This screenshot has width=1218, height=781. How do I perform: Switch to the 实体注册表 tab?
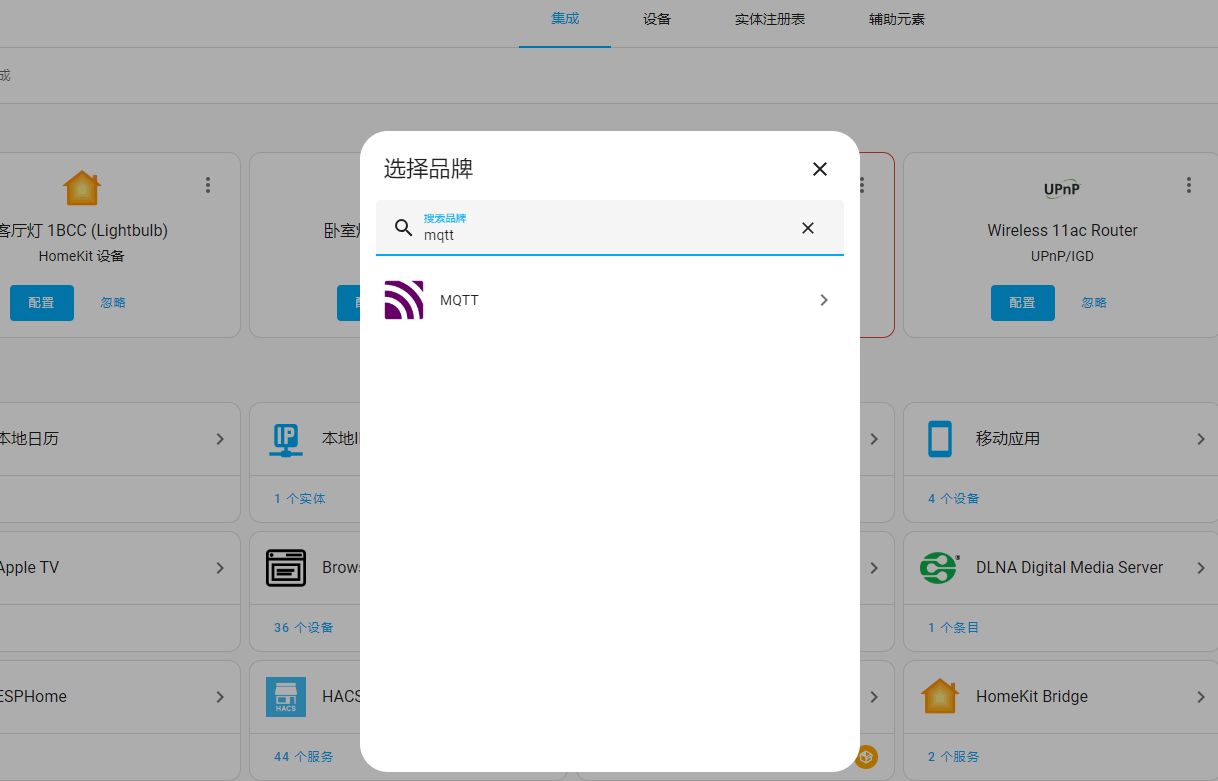coord(770,20)
